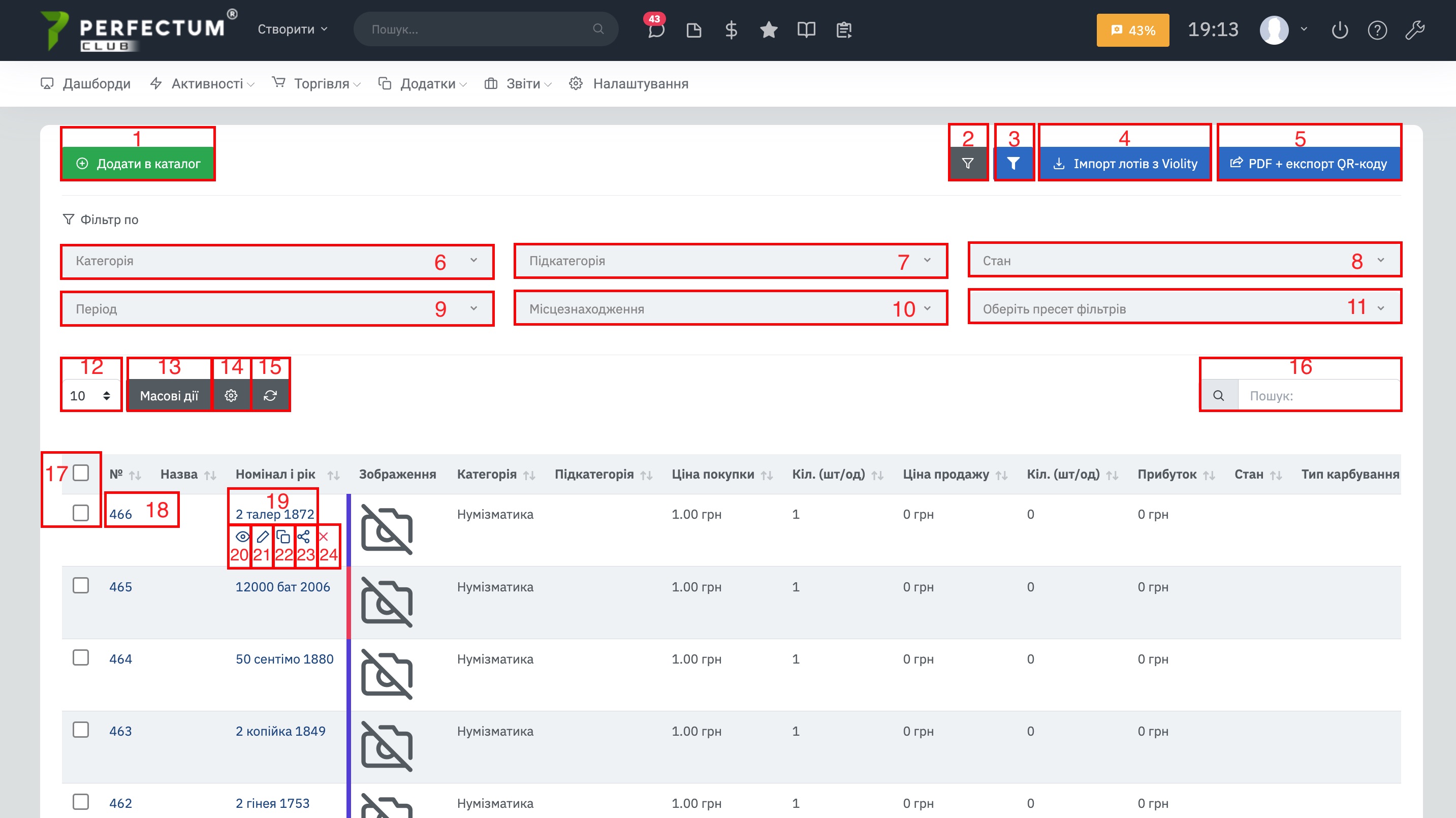
Task: Open the messages icon with 43 badge
Action: pos(656,29)
